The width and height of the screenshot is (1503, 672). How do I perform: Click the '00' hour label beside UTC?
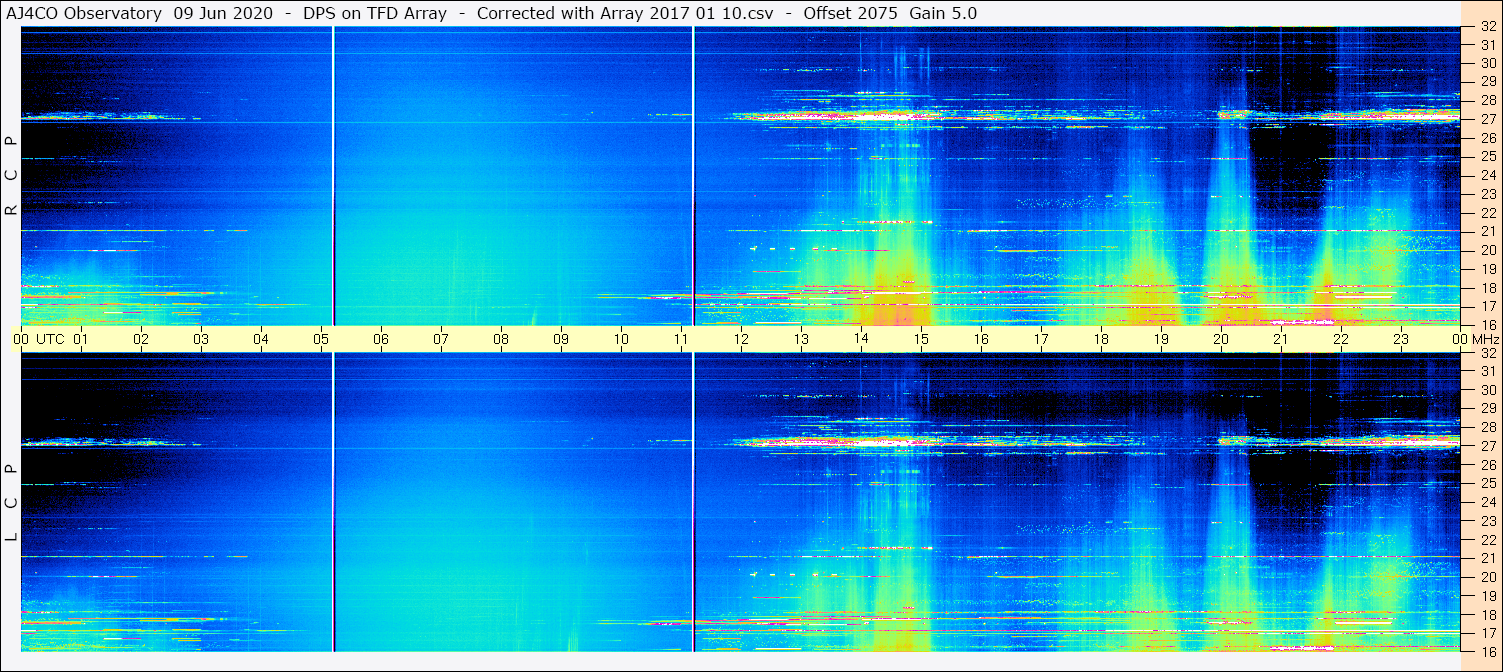point(21,340)
